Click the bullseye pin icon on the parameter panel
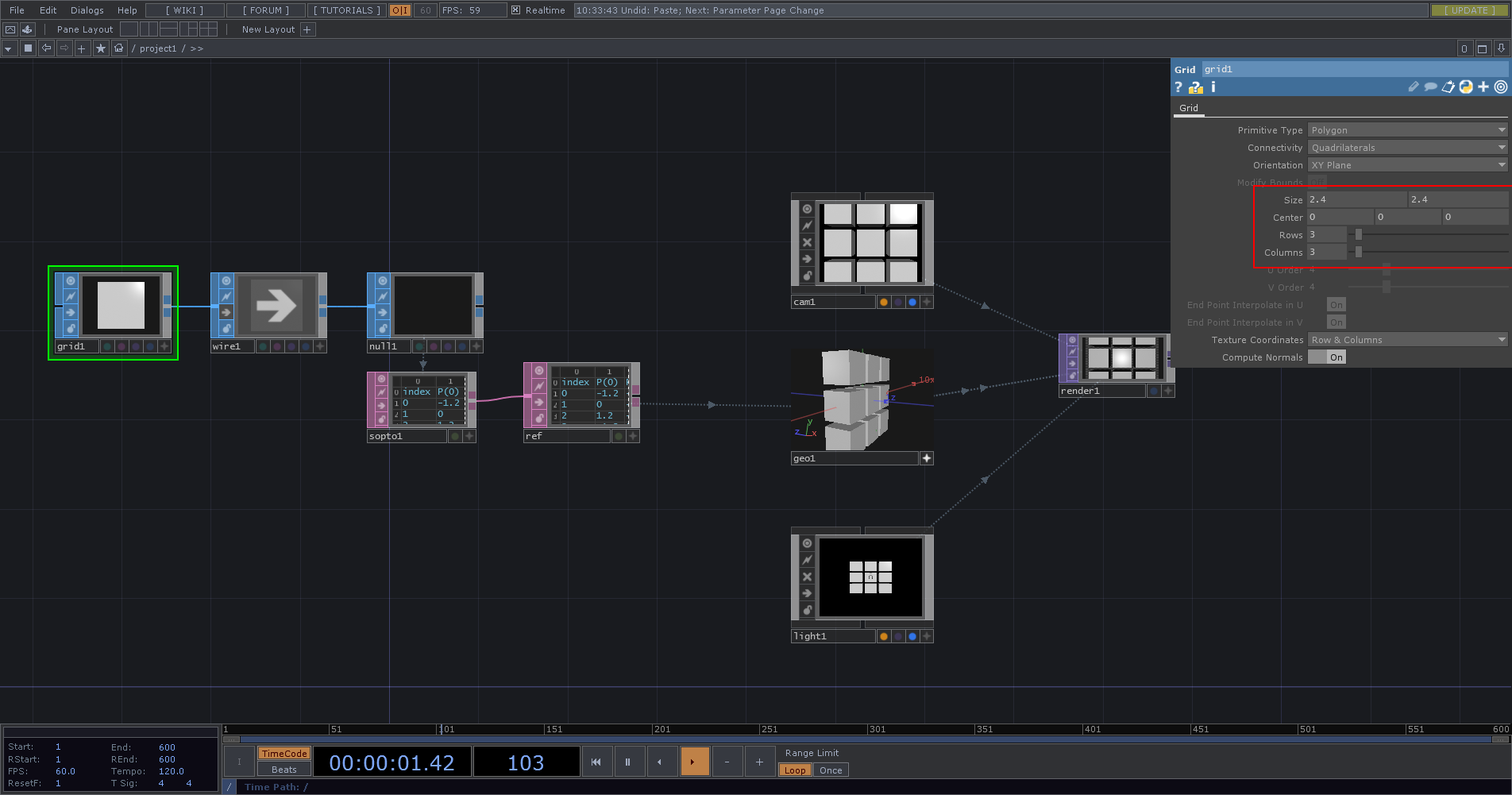 pos(1500,87)
